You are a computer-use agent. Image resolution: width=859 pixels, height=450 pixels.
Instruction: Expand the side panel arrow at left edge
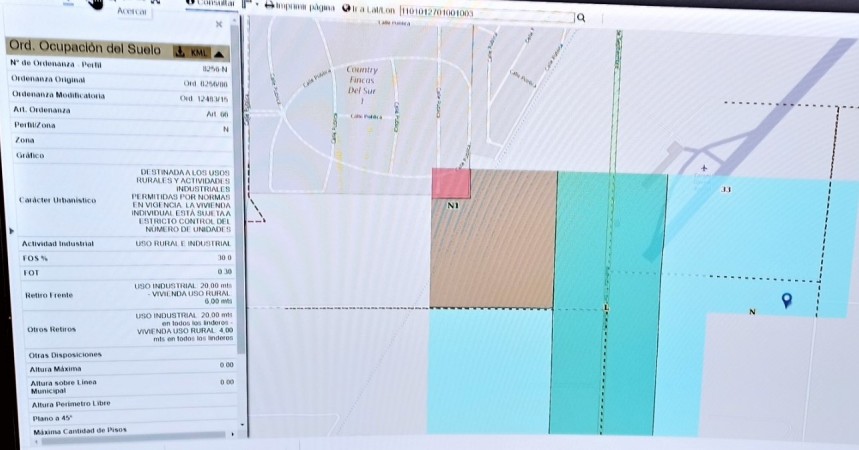click(x=12, y=231)
